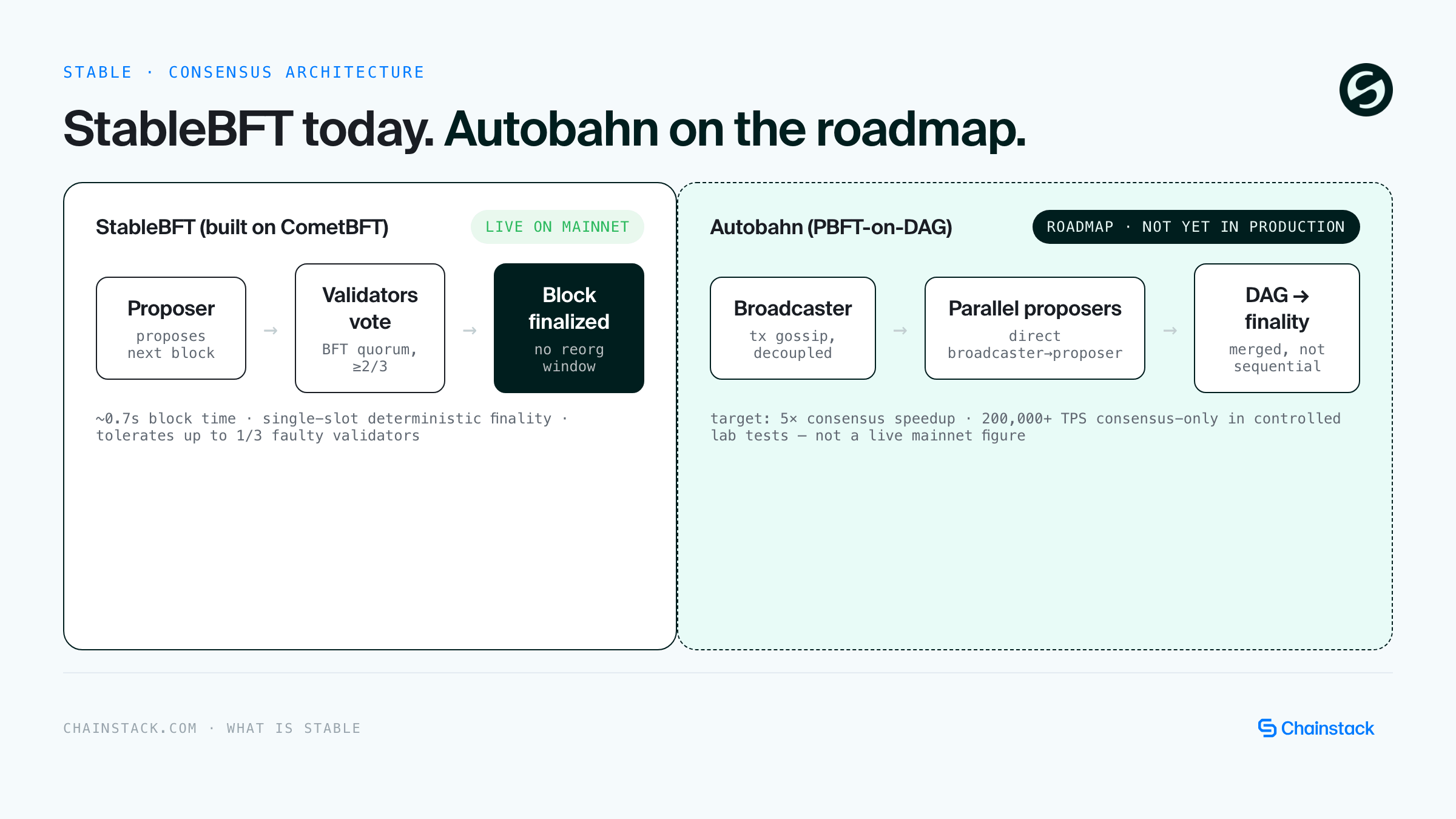The height and width of the screenshot is (819, 1456).
Task: Click the arrow between Proposer and Validators vote
Action: point(271,331)
